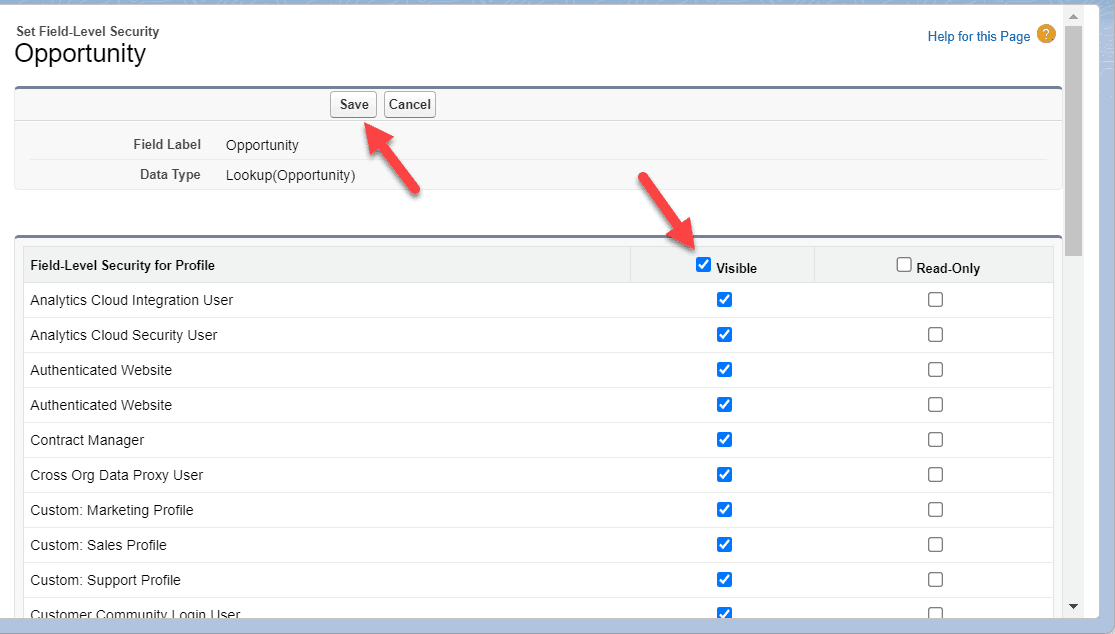1115x634 pixels.
Task: Toggle Visible for Analytics Cloud Integration User
Action: 724,299
